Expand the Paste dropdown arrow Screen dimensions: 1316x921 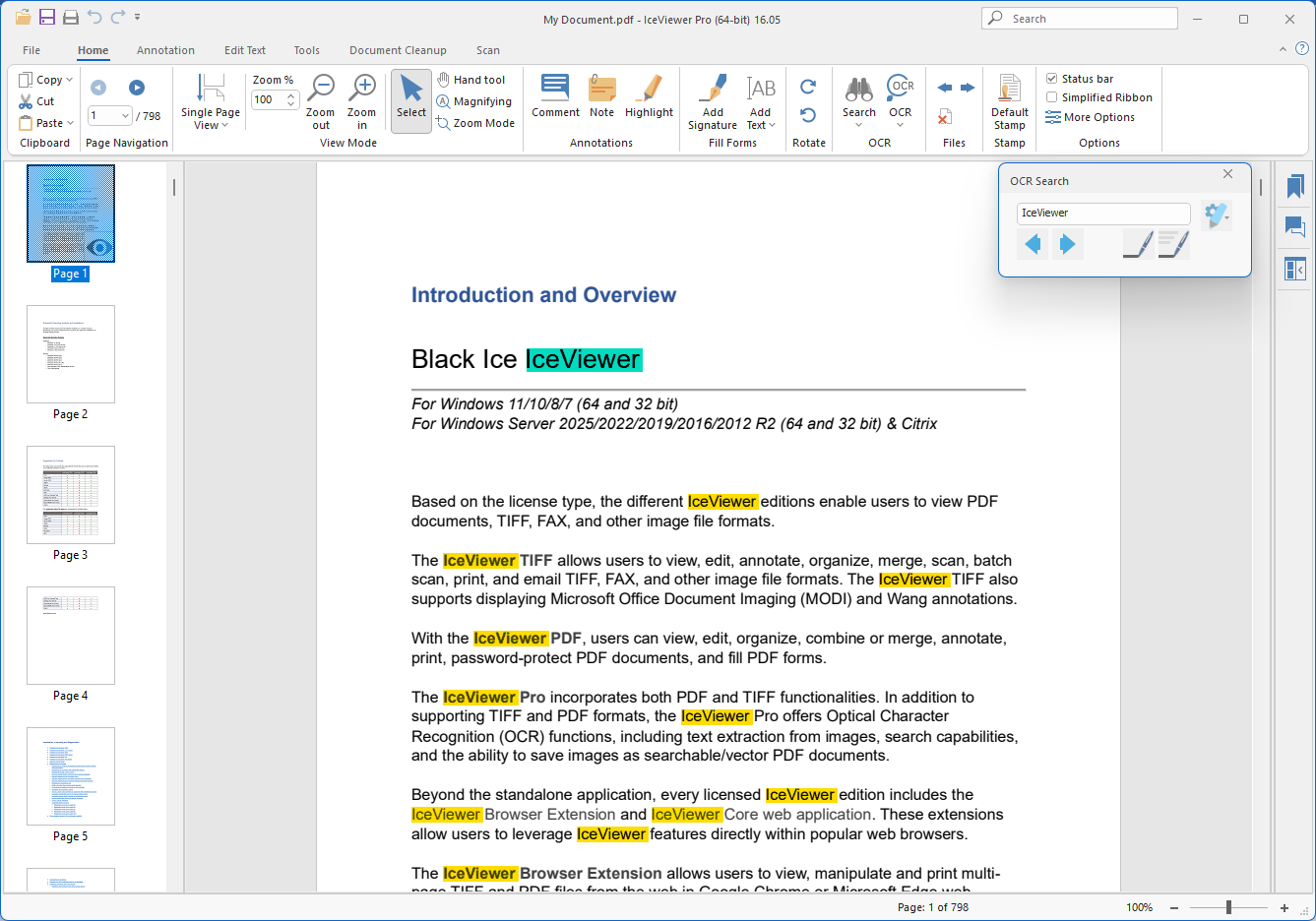[70, 123]
